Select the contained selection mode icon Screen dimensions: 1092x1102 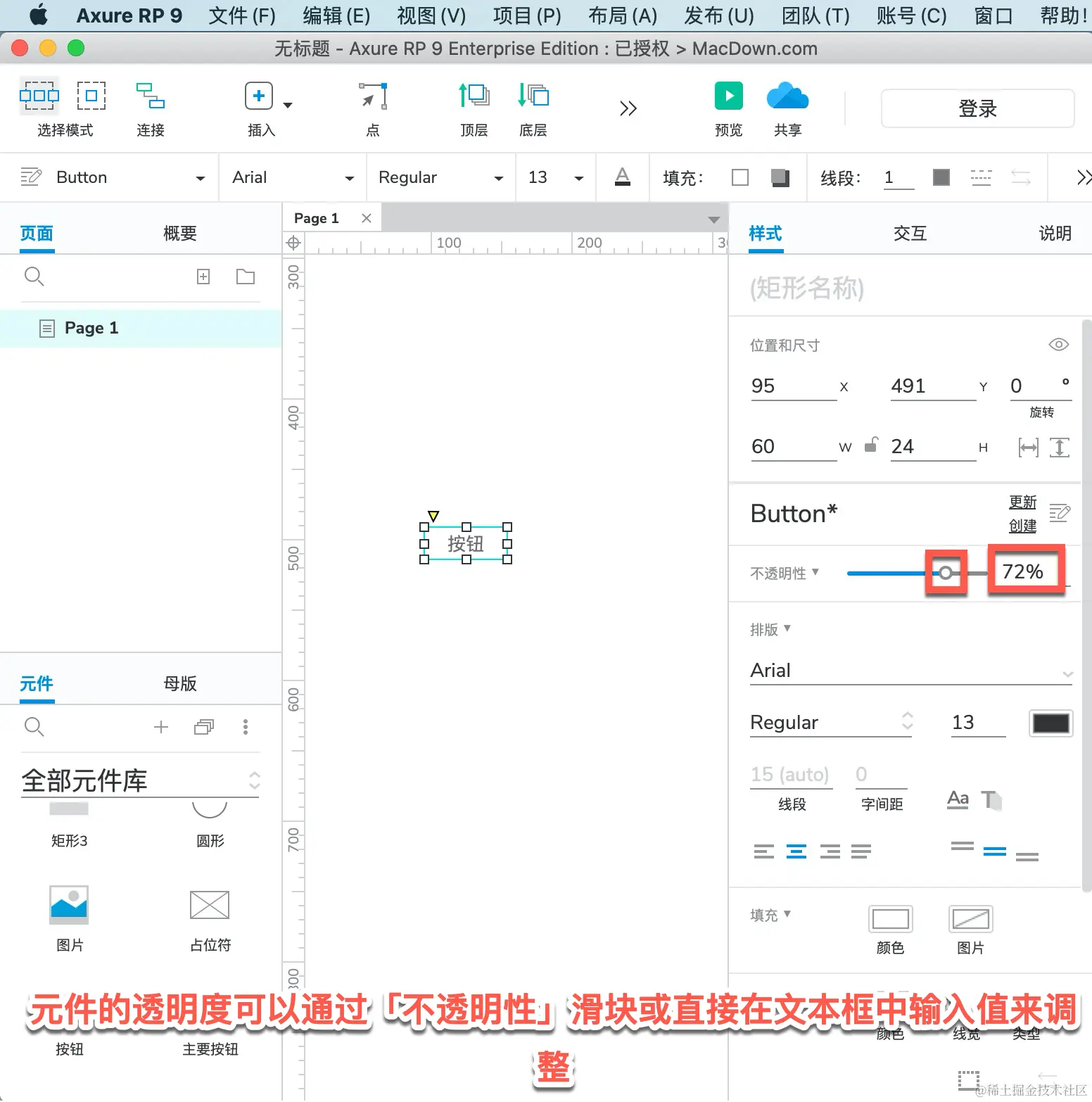tap(91, 95)
